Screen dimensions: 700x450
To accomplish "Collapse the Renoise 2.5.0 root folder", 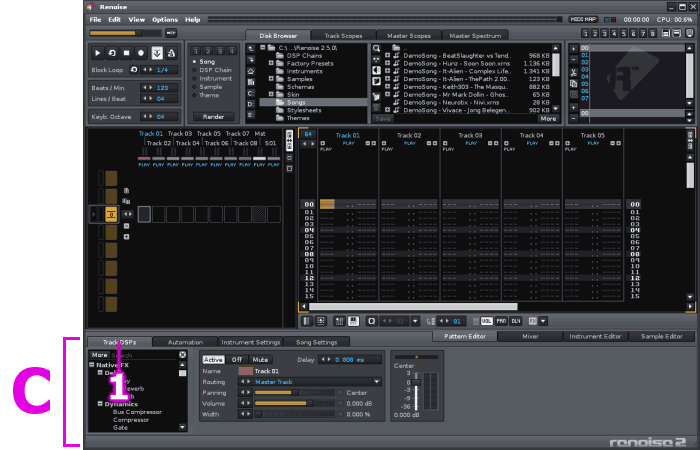I will tap(263, 48).
